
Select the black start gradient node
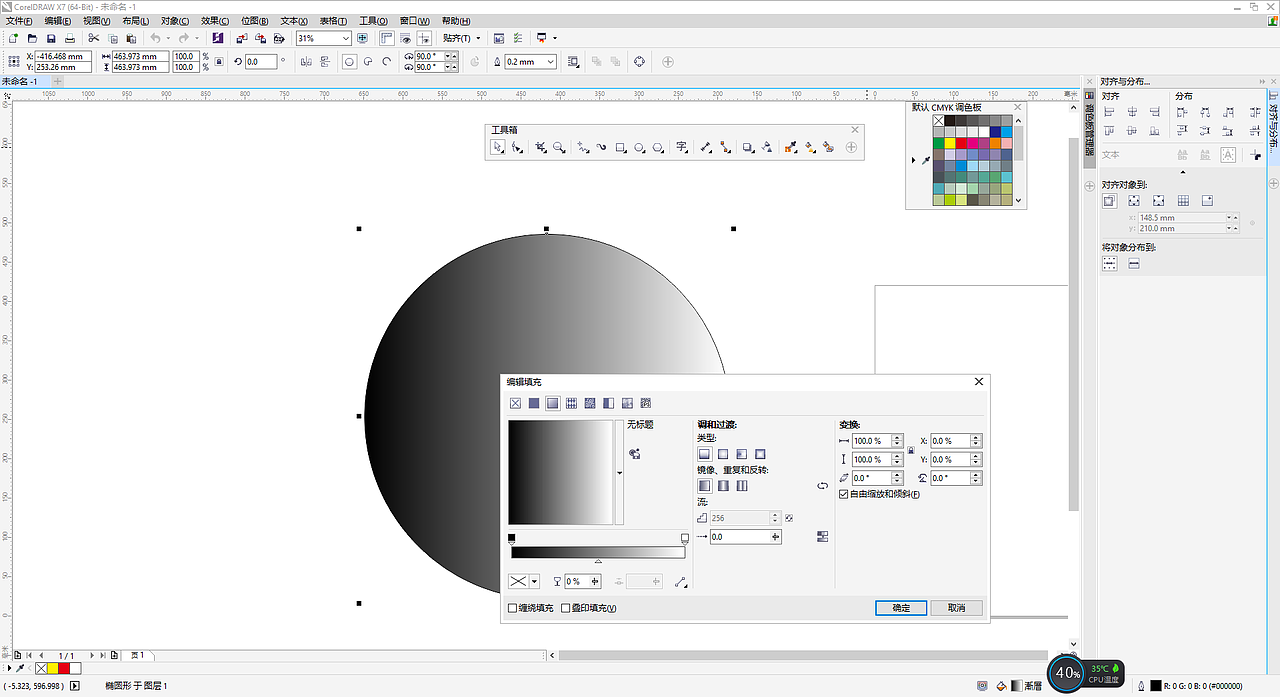pos(512,538)
